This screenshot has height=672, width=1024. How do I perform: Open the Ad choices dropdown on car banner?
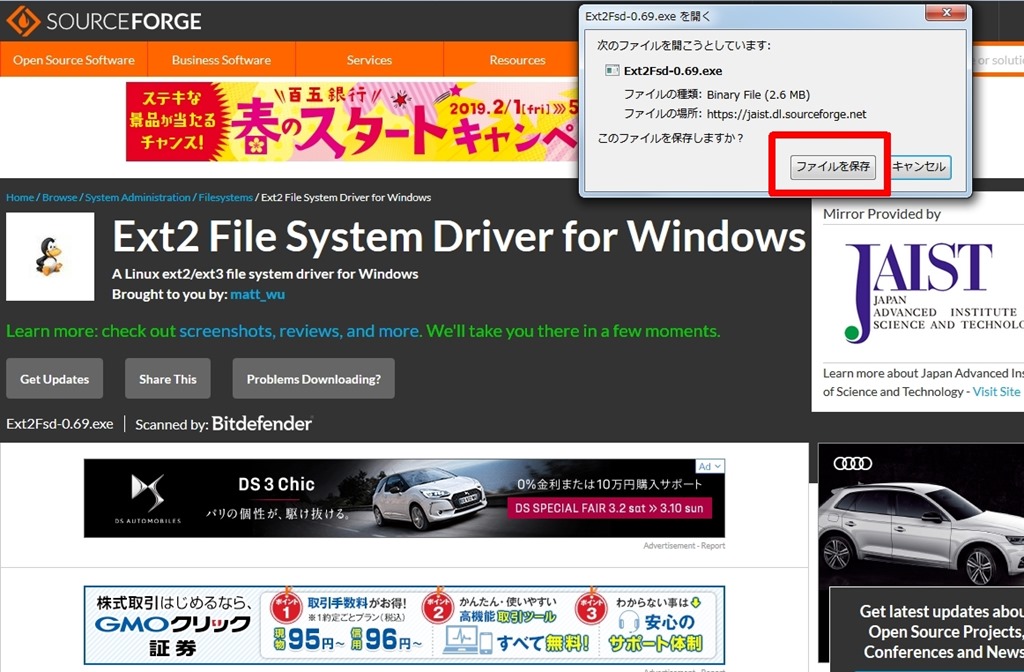pos(708,466)
